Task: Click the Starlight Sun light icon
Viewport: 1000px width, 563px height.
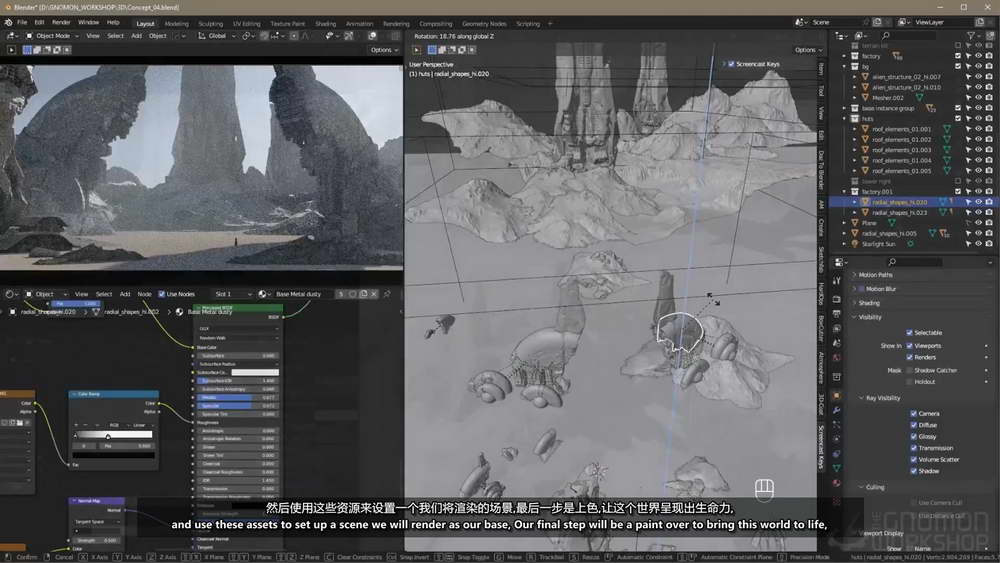Action: click(855, 244)
